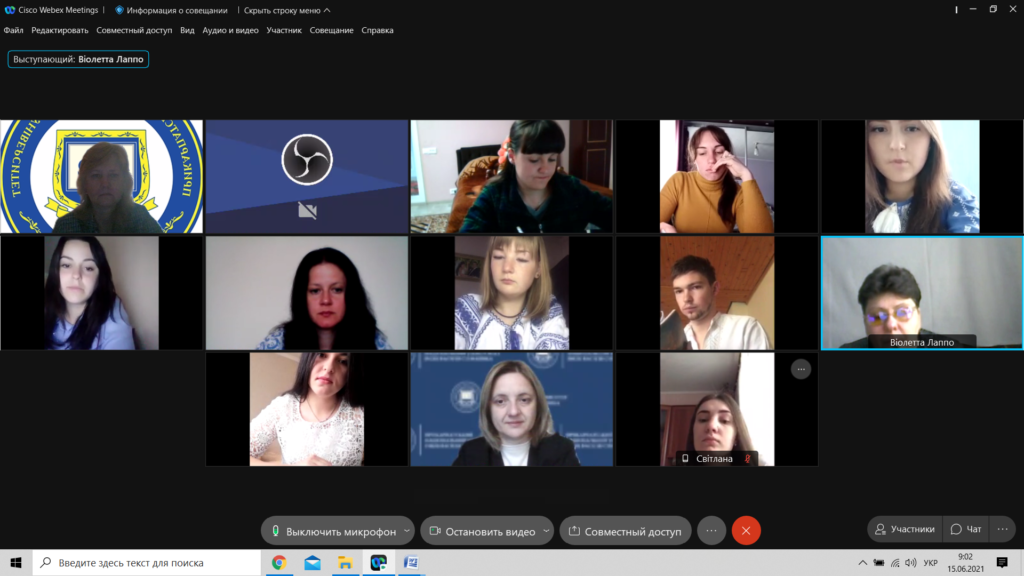
Task: Click the three-dot menu on Світлана's video tile
Action: click(x=800, y=369)
